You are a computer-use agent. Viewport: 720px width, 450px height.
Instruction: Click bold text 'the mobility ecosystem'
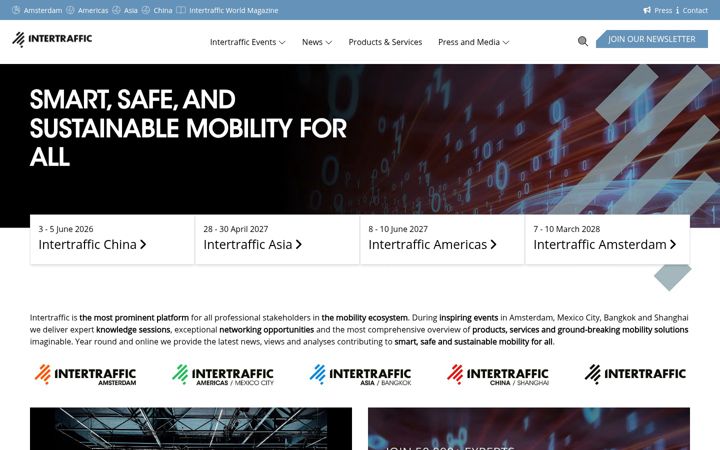(x=364, y=317)
